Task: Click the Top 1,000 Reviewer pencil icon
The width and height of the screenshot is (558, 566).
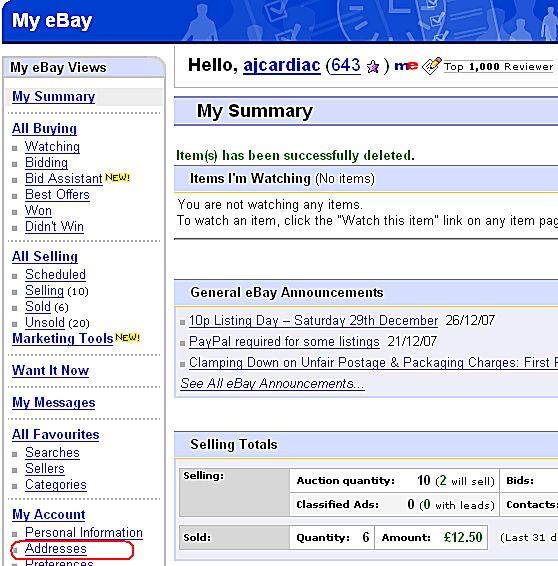Action: 432,66
